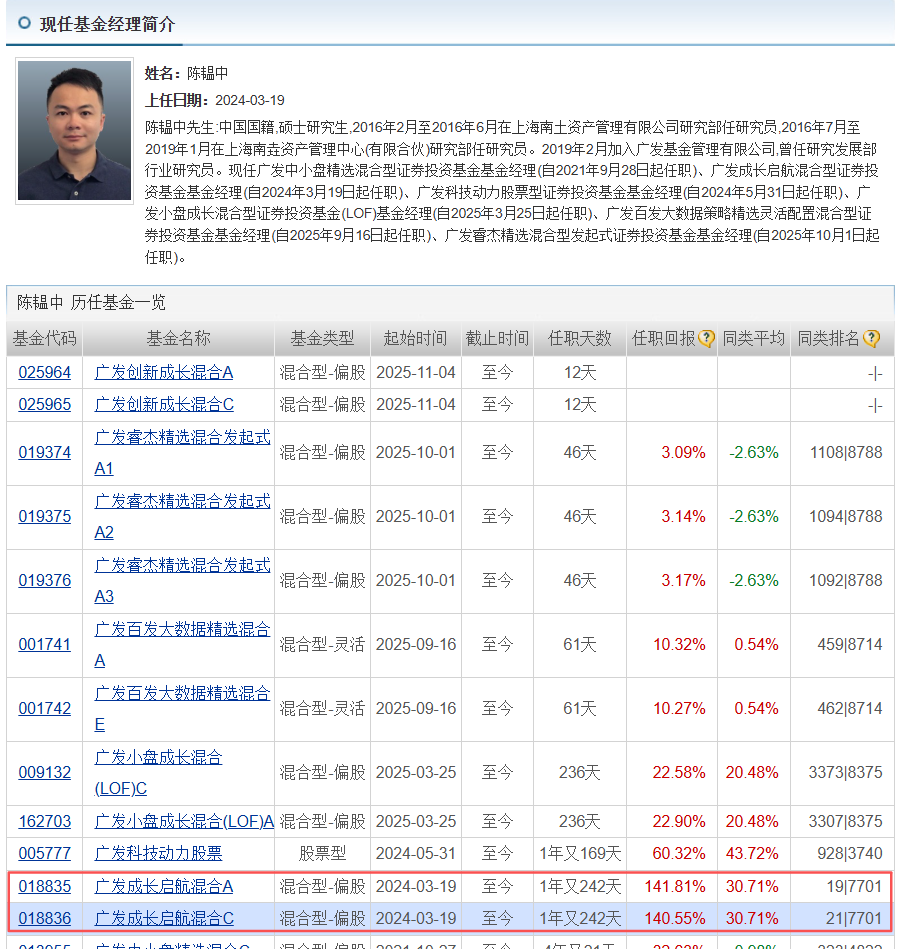The image size is (900, 949).
Task: Open 广发成长启航混合C fund link
Action: pyautogui.click(x=164, y=919)
